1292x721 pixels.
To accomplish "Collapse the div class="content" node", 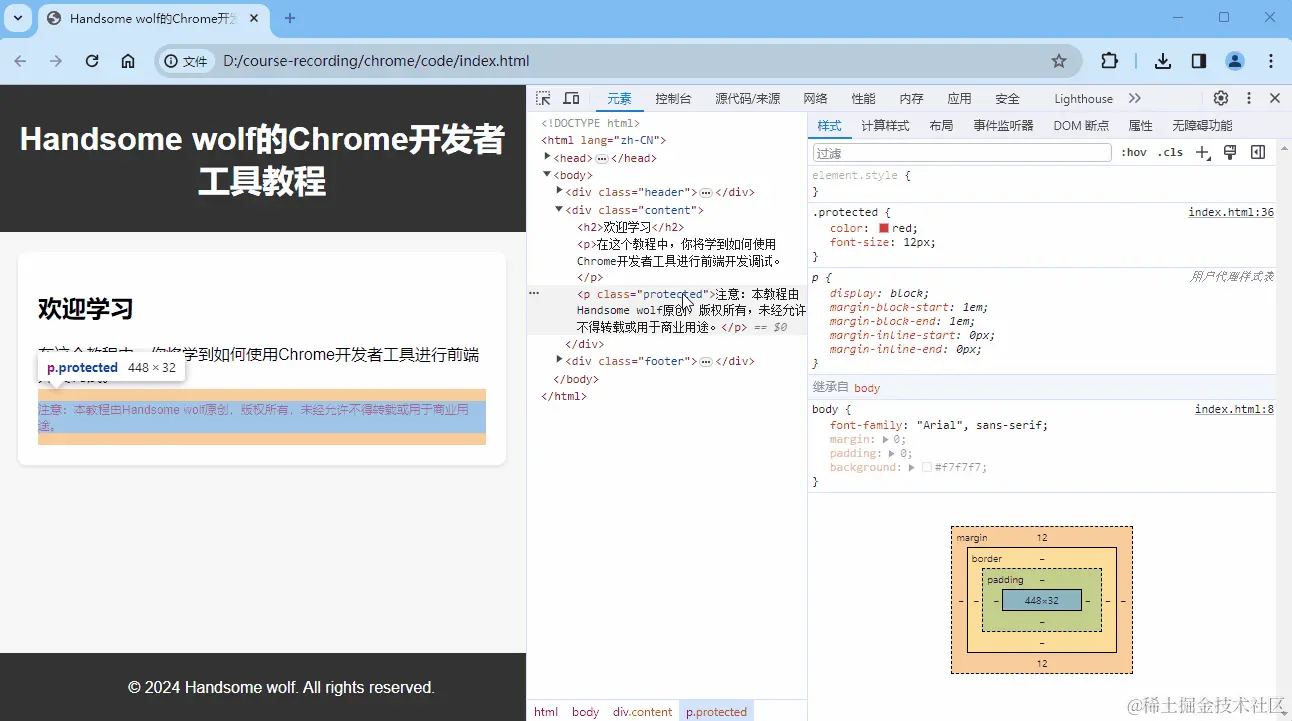I will coord(559,209).
